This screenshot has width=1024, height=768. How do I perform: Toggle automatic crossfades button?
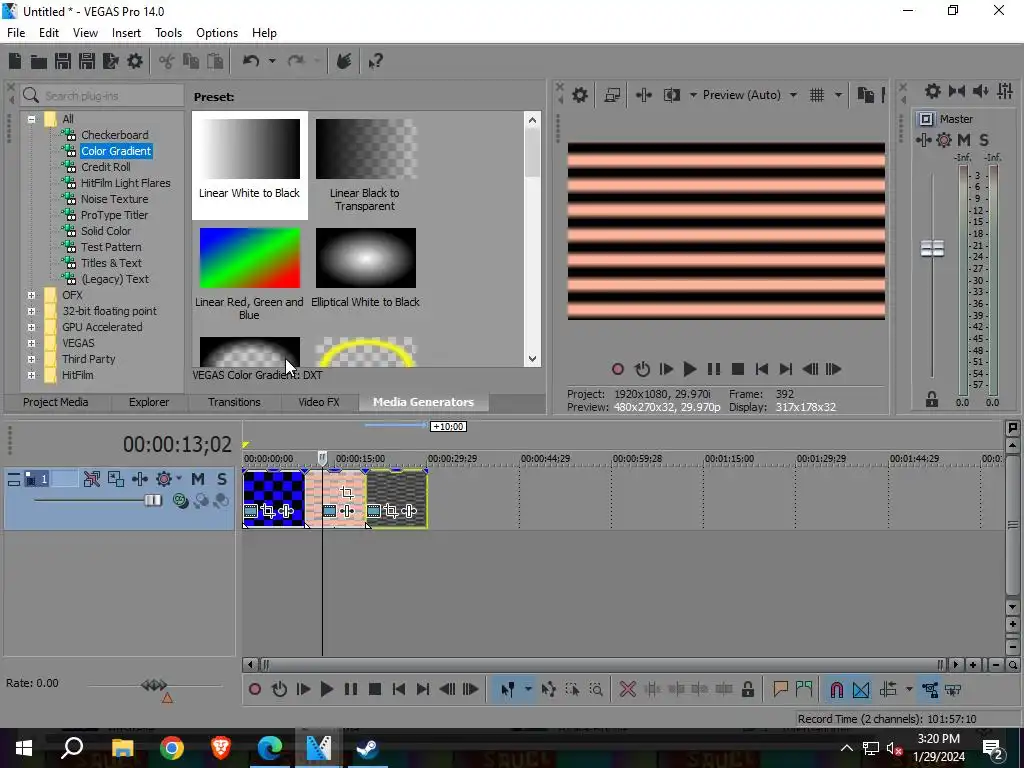pos(861,690)
